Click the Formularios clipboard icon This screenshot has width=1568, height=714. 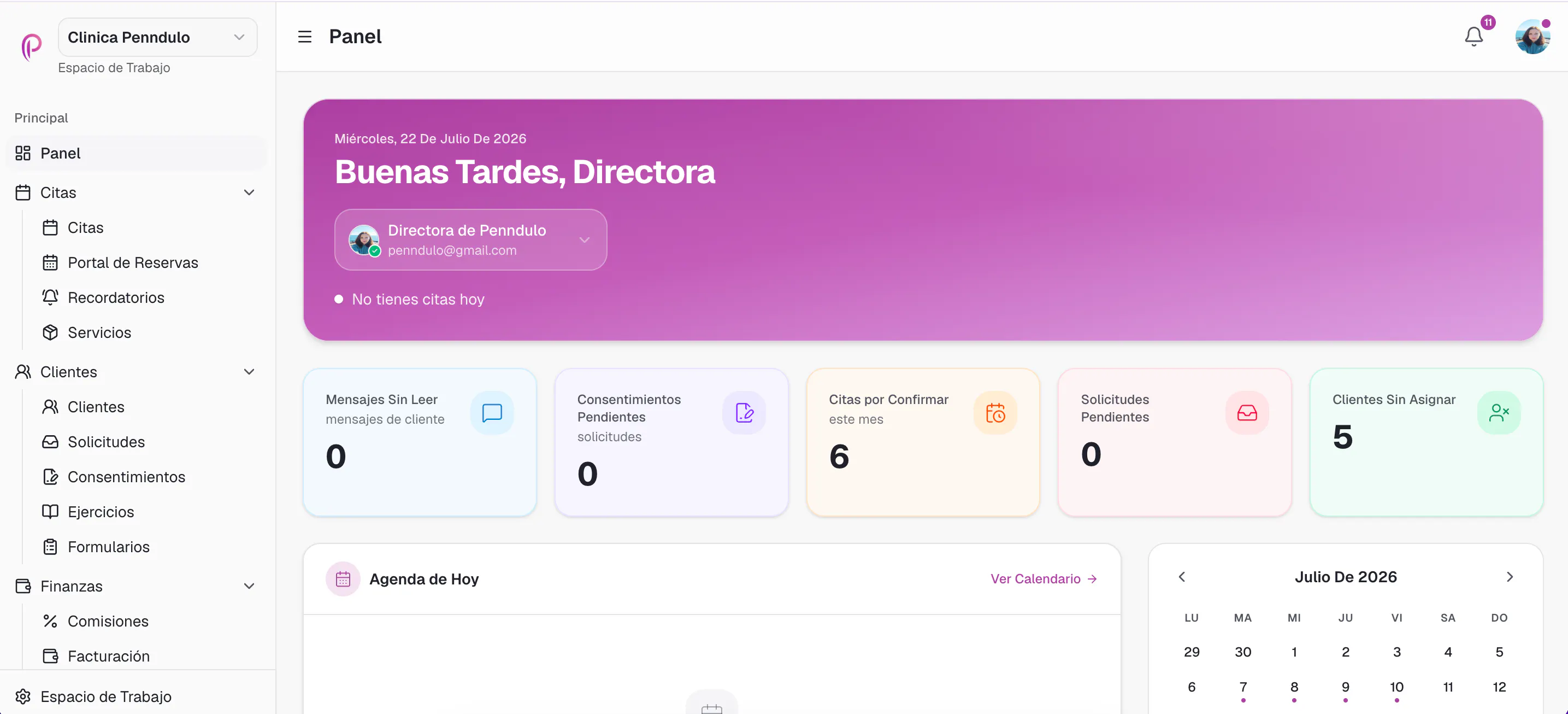[x=50, y=547]
